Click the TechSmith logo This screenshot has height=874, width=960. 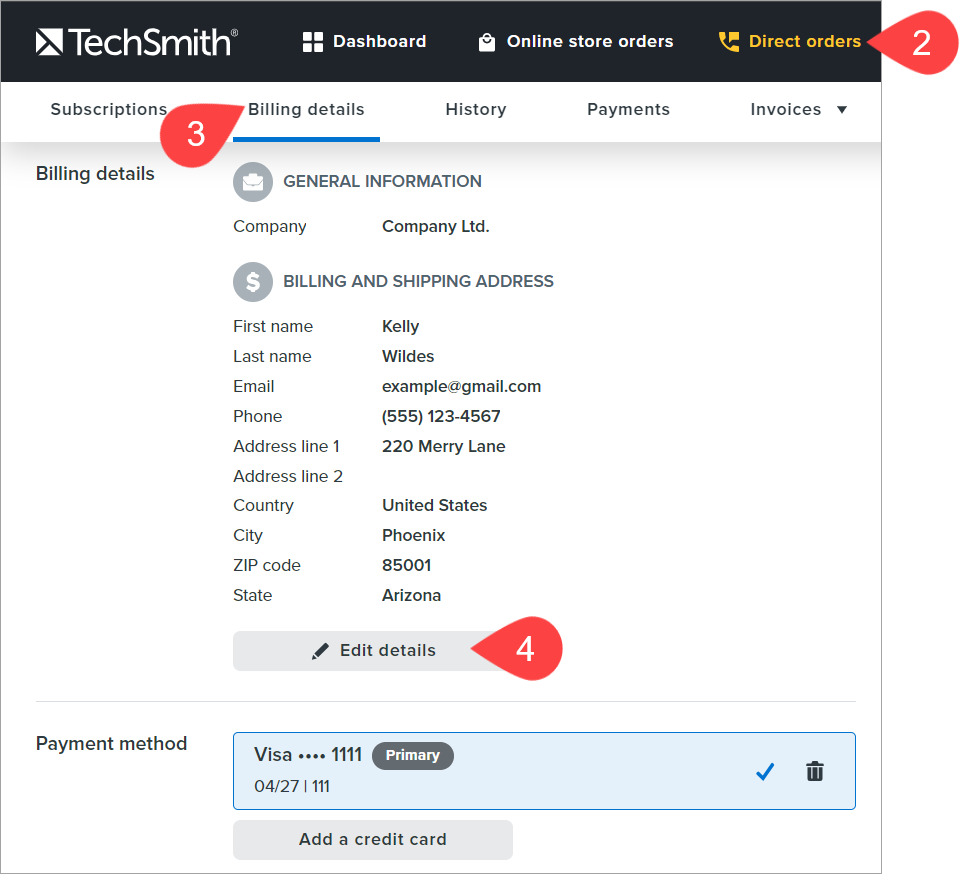(x=137, y=41)
